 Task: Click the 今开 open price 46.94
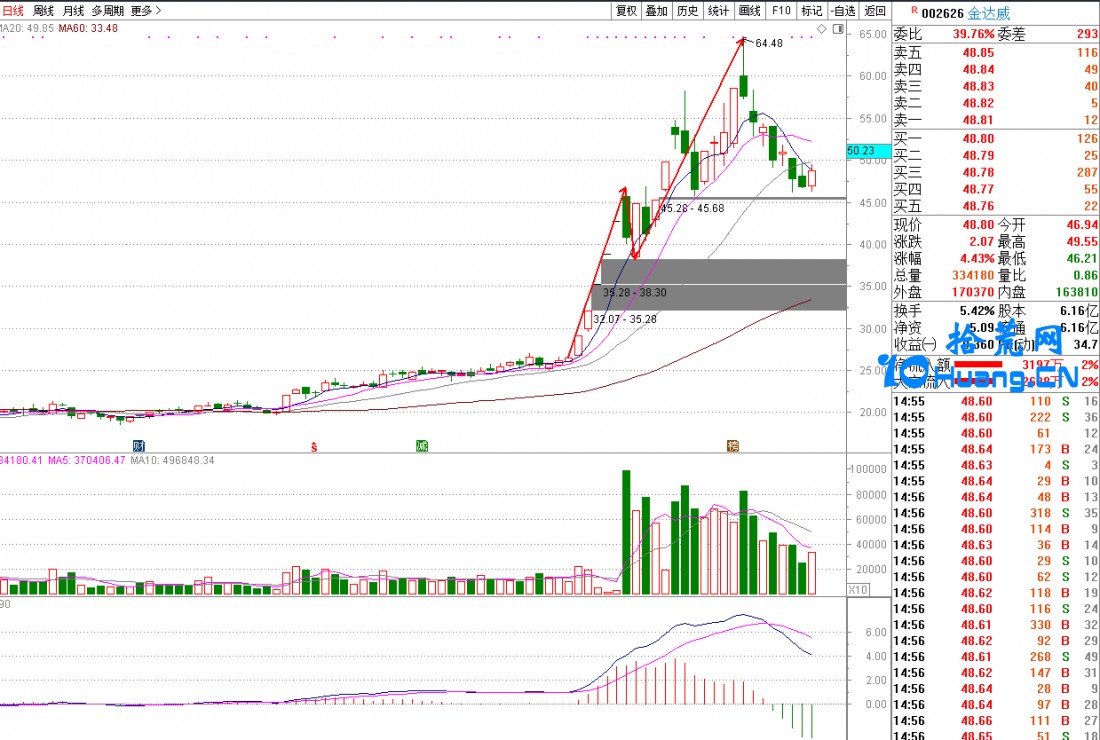(x=1082, y=225)
